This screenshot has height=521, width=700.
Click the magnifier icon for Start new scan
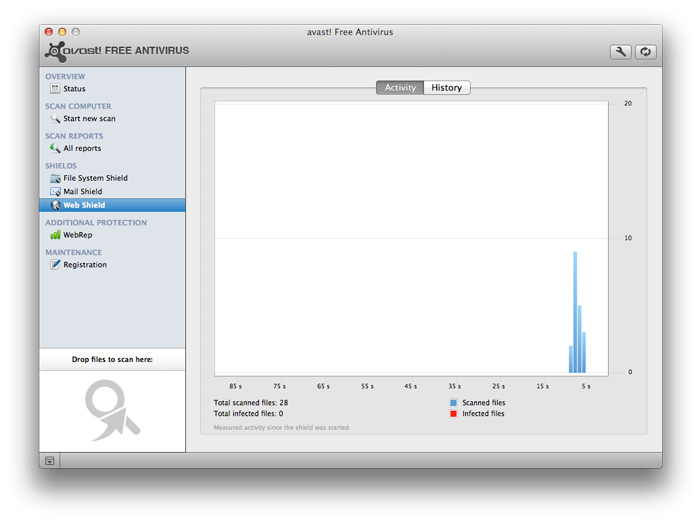click(55, 119)
